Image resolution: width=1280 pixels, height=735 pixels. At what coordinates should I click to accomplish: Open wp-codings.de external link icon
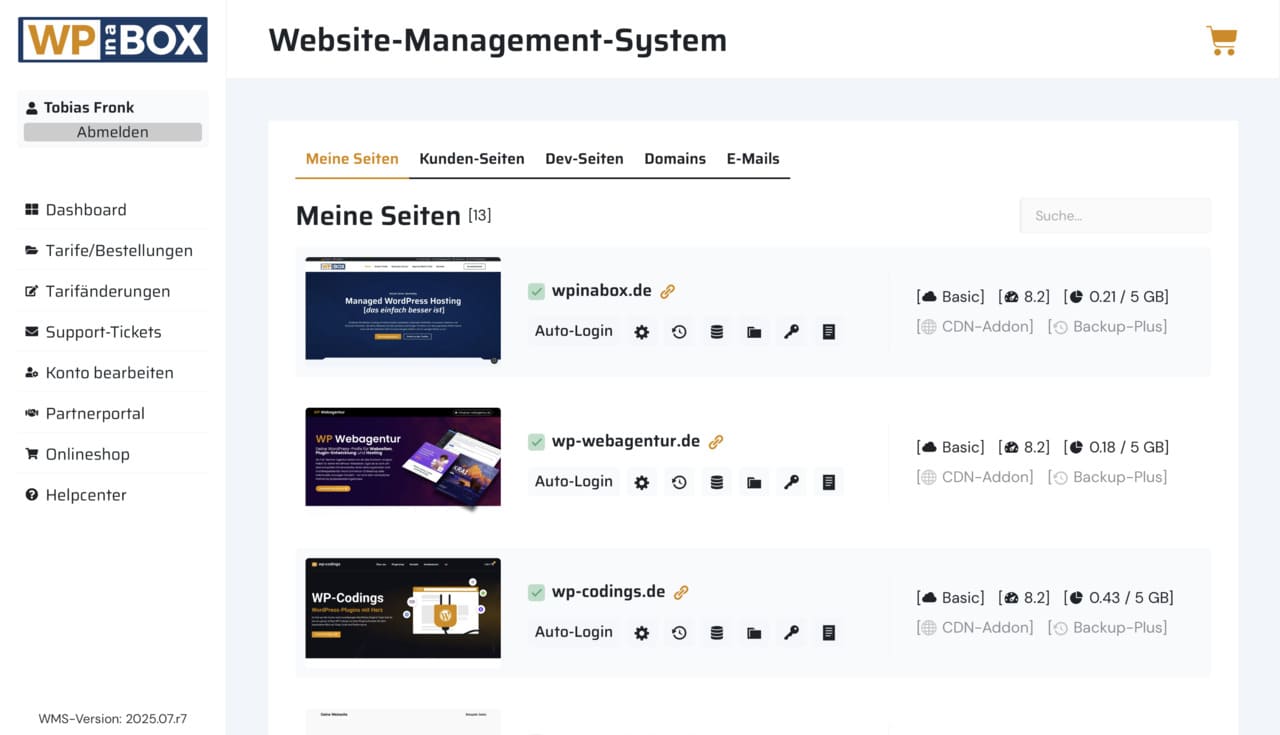[681, 592]
